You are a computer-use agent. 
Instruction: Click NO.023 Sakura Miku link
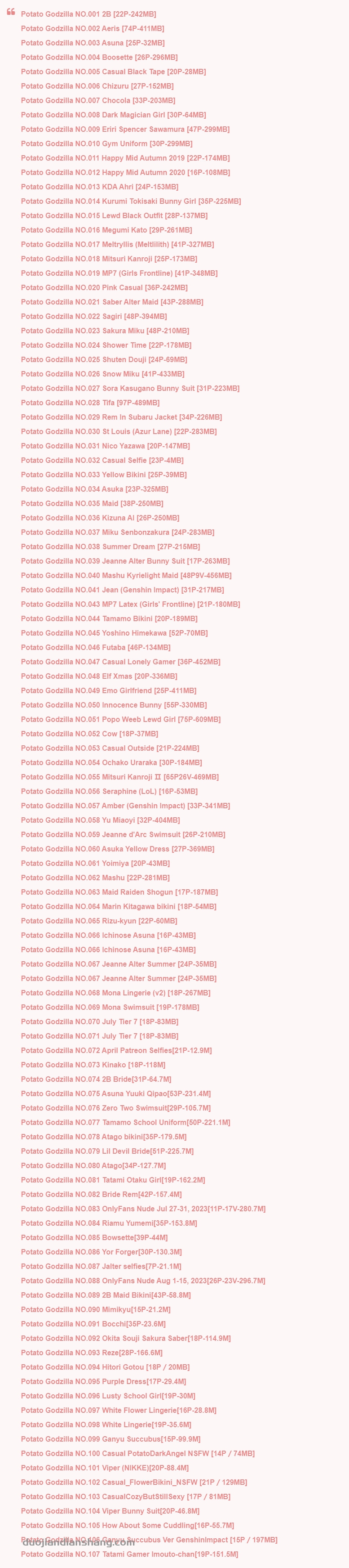tap(105, 331)
